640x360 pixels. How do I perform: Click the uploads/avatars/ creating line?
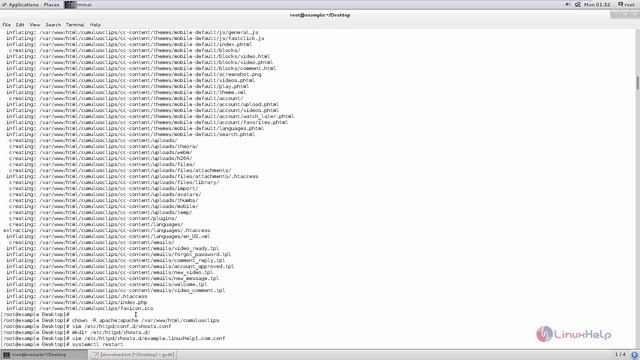click(x=105, y=194)
